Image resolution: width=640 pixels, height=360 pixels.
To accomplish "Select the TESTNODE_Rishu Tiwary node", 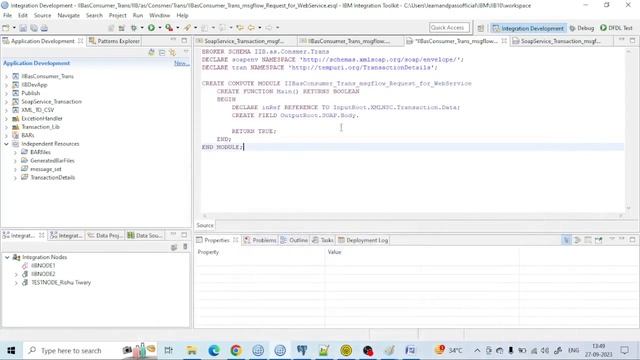I will click(x=61, y=282).
